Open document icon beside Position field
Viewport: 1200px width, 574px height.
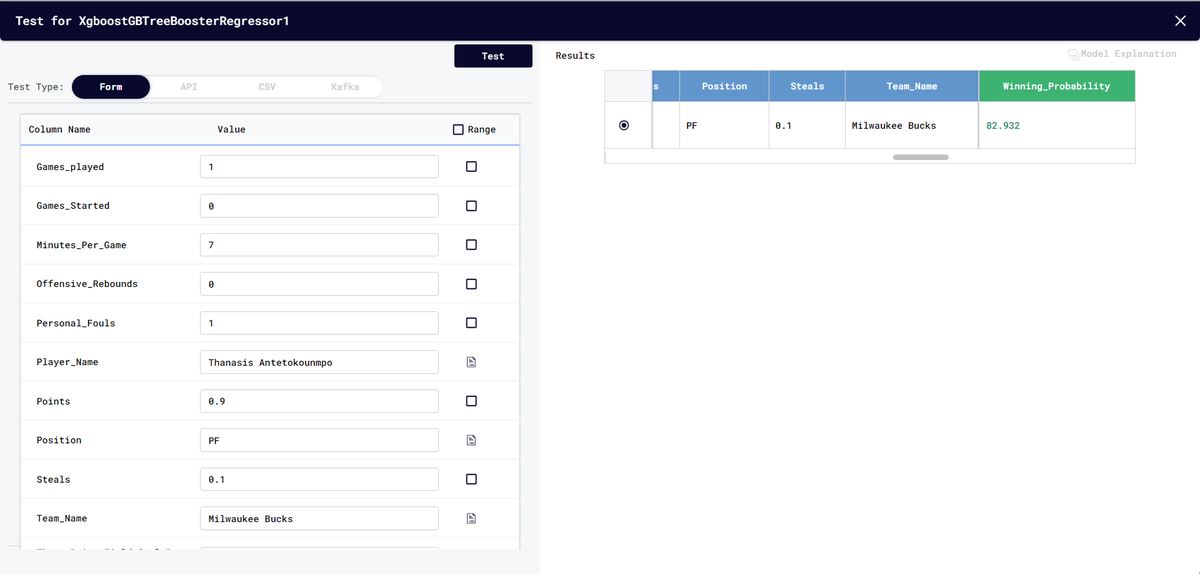click(x=471, y=440)
